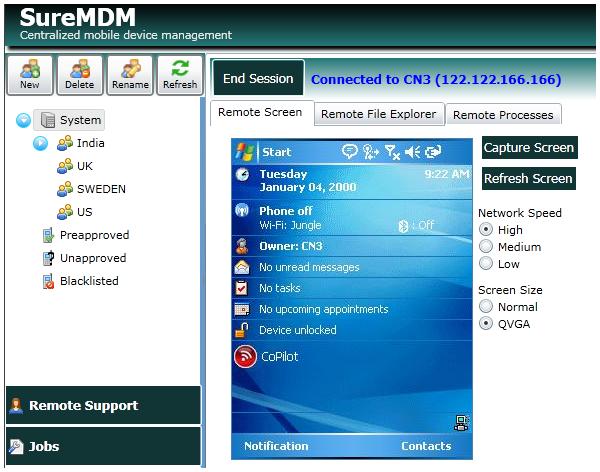600x472 pixels.
Task: Click the clock icon beside Tuesday
Action: tap(243, 175)
